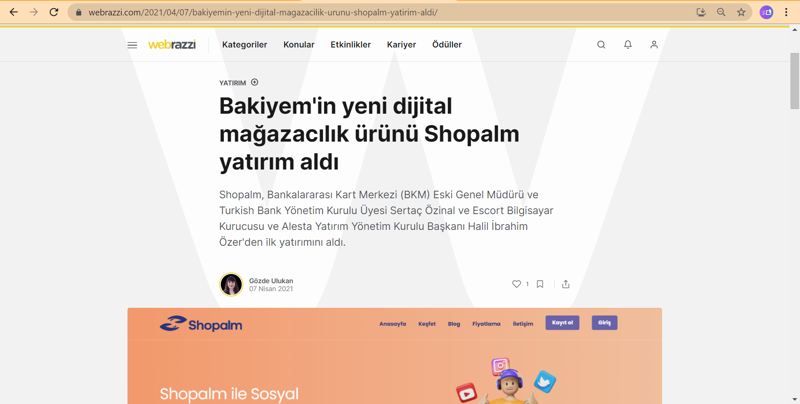Go to Etkinlikler section
Viewport: 800px width, 404px height.
(x=350, y=45)
